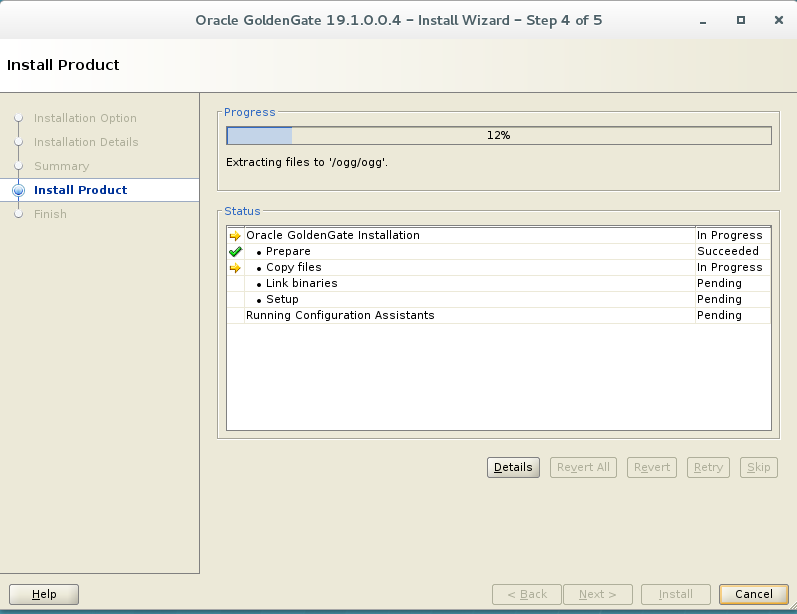Select the Summary step in sidebar

tap(62, 166)
